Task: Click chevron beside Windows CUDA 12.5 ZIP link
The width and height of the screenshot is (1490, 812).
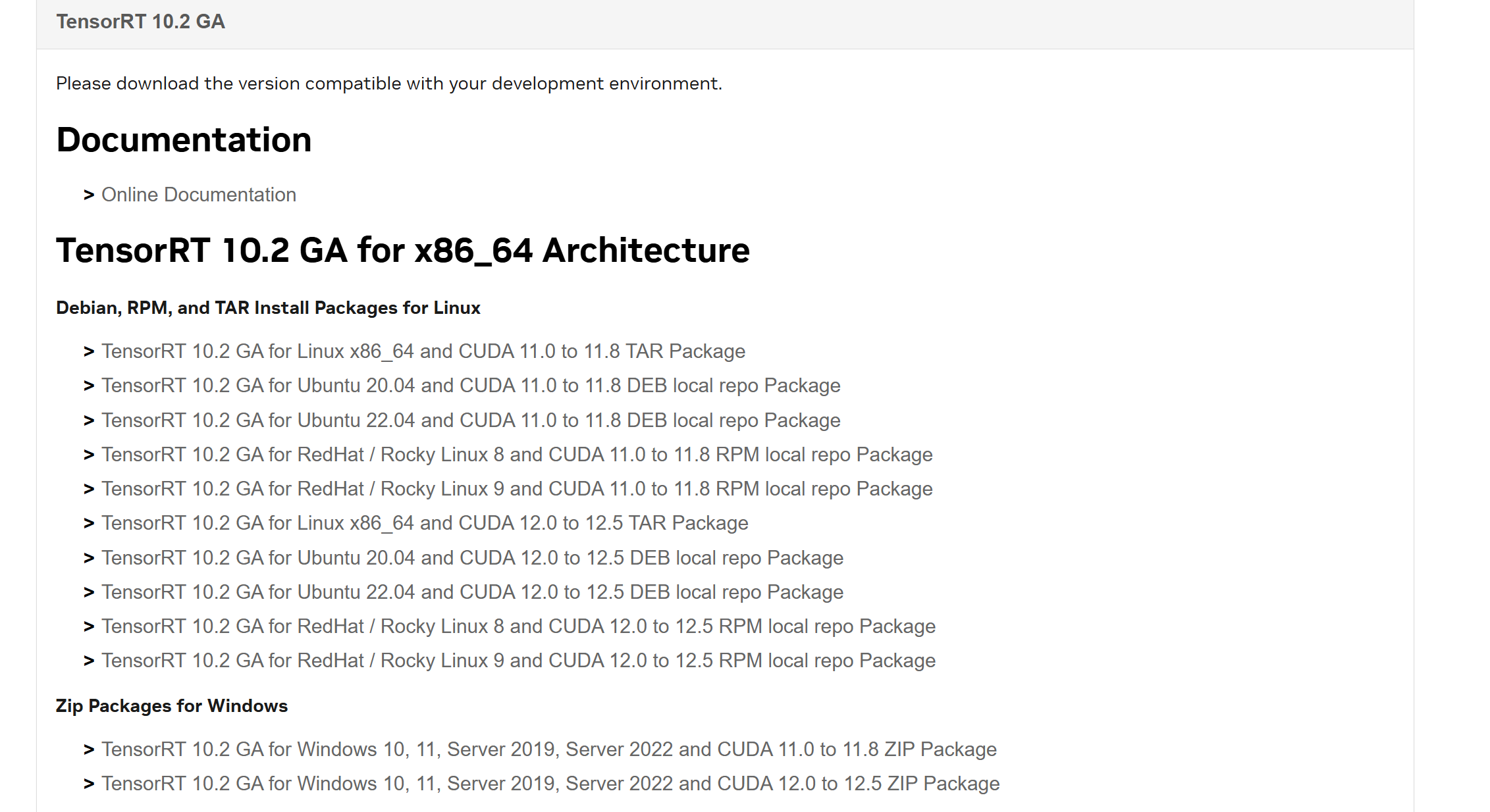Action: point(89,784)
